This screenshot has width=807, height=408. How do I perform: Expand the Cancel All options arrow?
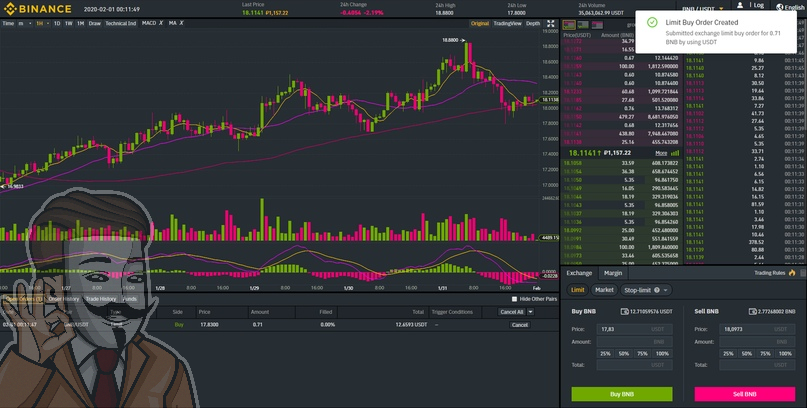pos(530,312)
